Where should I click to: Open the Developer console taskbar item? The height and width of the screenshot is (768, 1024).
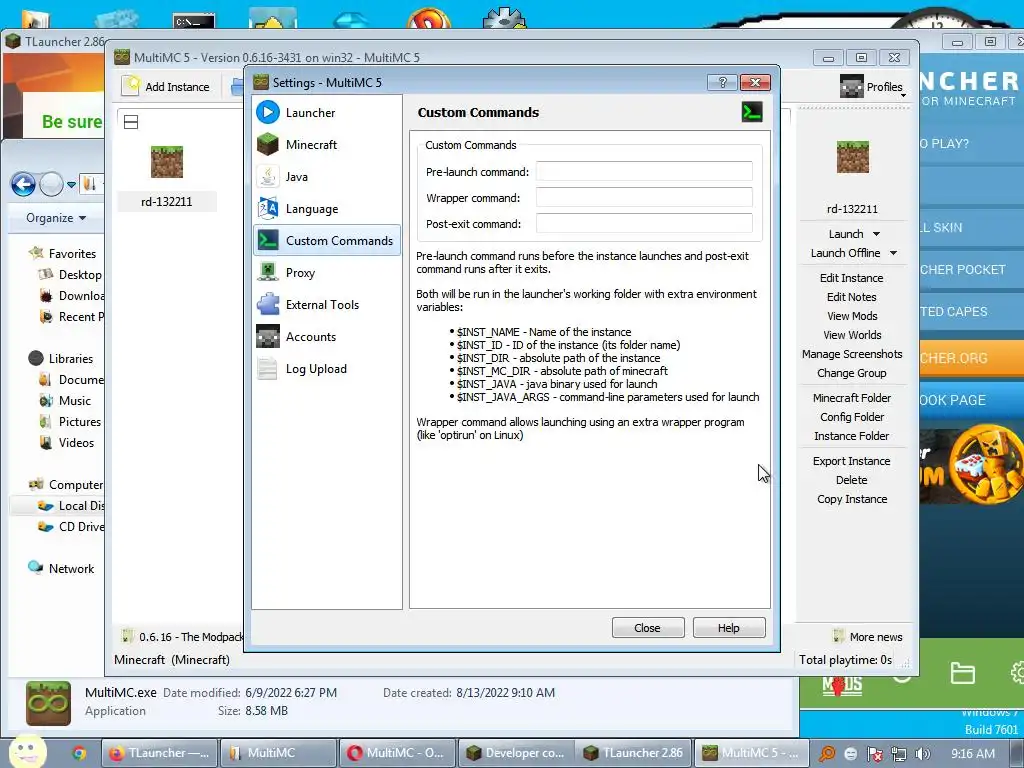[516, 753]
